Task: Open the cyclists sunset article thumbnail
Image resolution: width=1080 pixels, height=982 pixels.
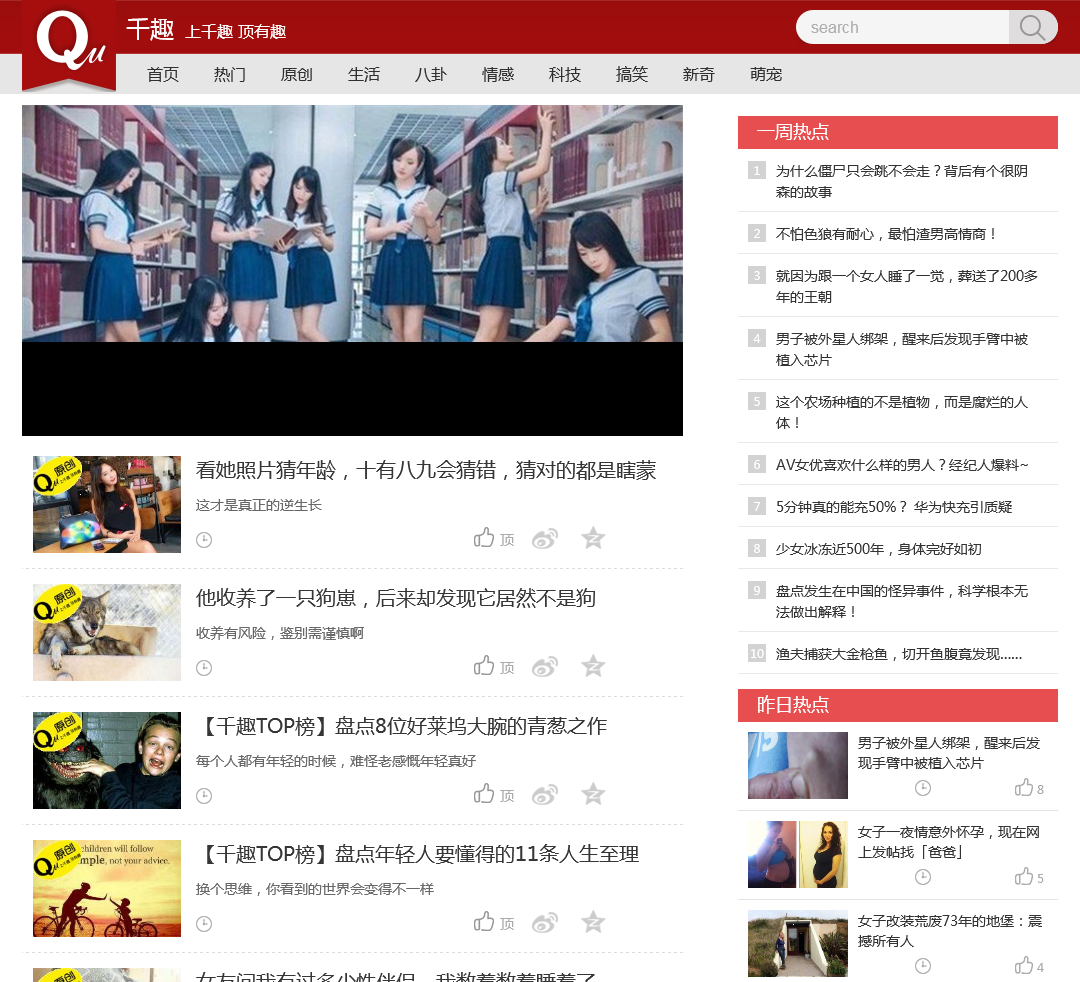Action: click(x=107, y=888)
